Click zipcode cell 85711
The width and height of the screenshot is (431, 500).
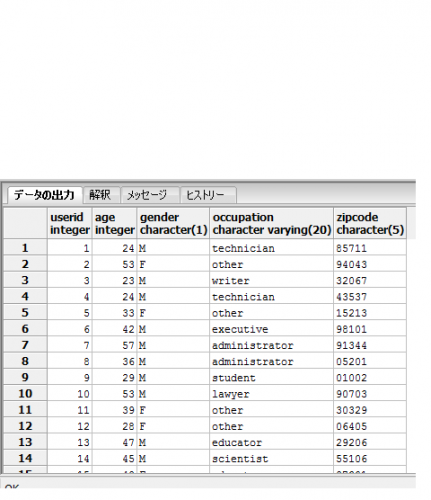[x=370, y=248]
